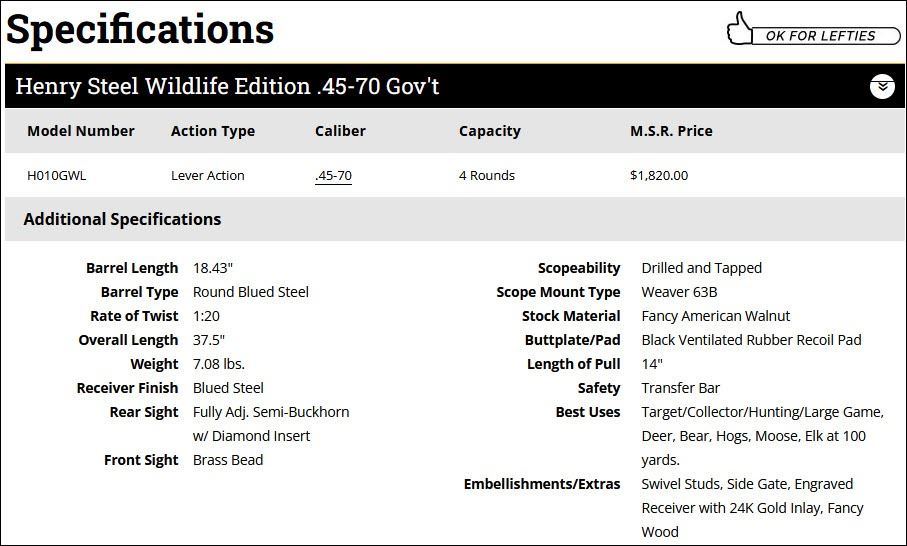Click the Fancy American Walnut stock value
The height and width of the screenshot is (546, 907).
pyautogui.click(x=716, y=316)
